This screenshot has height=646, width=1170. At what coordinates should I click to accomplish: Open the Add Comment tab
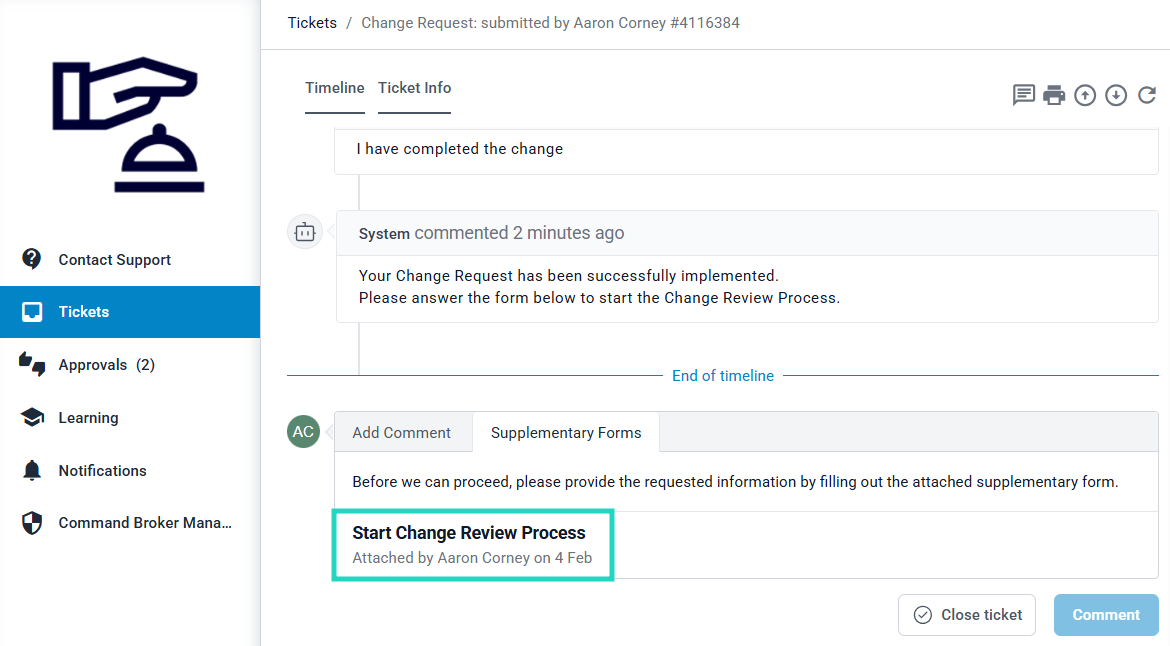[x=402, y=433]
